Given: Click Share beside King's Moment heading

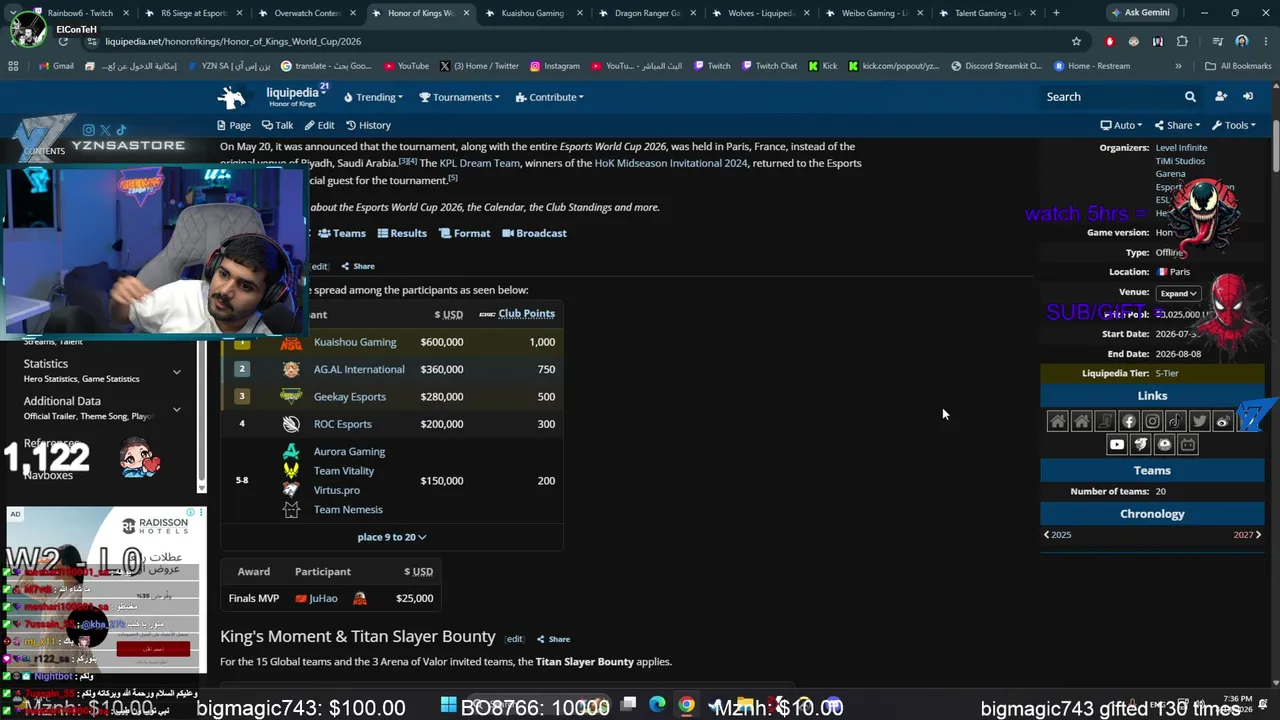Looking at the screenshot, I should (x=553, y=639).
